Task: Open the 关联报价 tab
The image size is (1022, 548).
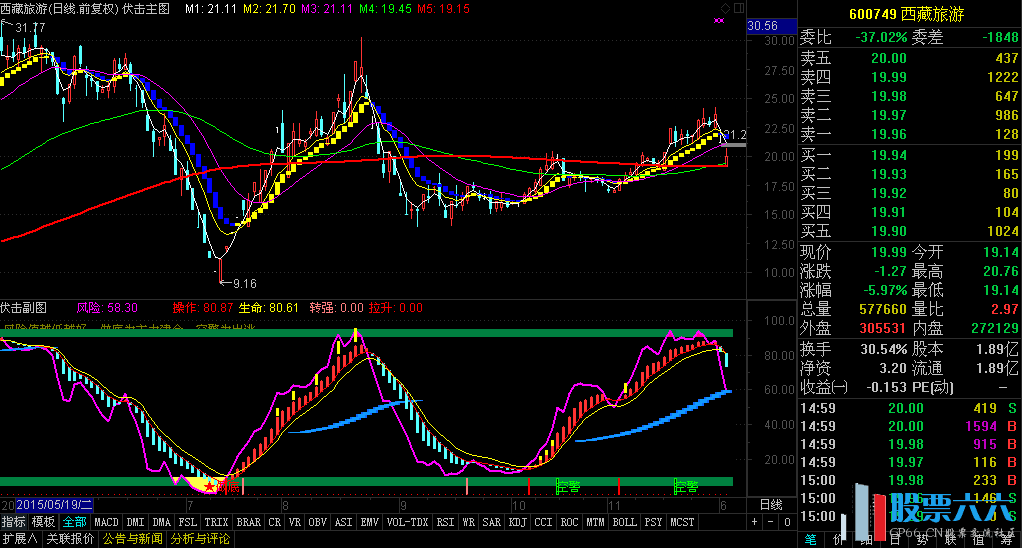Action: (x=70, y=539)
